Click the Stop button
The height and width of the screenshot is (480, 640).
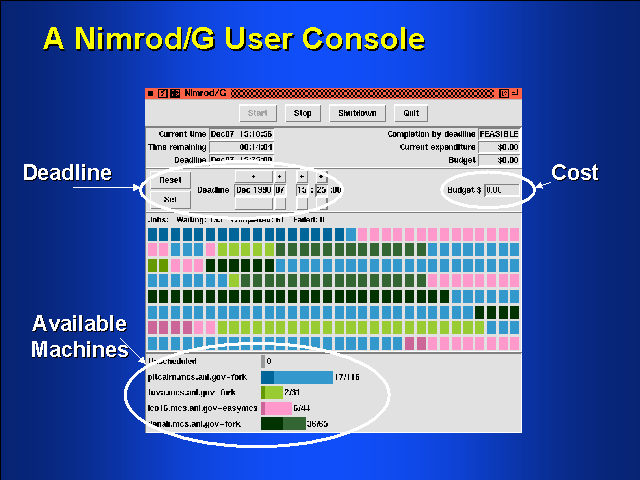tap(302, 113)
